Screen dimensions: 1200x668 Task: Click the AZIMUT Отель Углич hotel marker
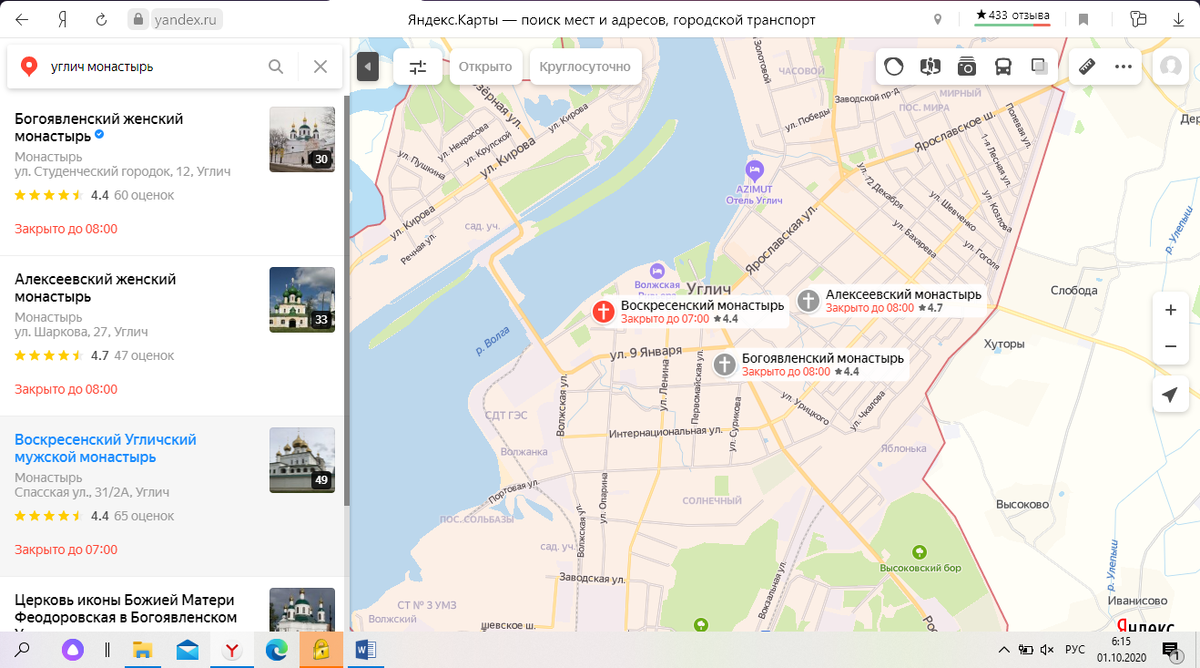click(x=755, y=170)
